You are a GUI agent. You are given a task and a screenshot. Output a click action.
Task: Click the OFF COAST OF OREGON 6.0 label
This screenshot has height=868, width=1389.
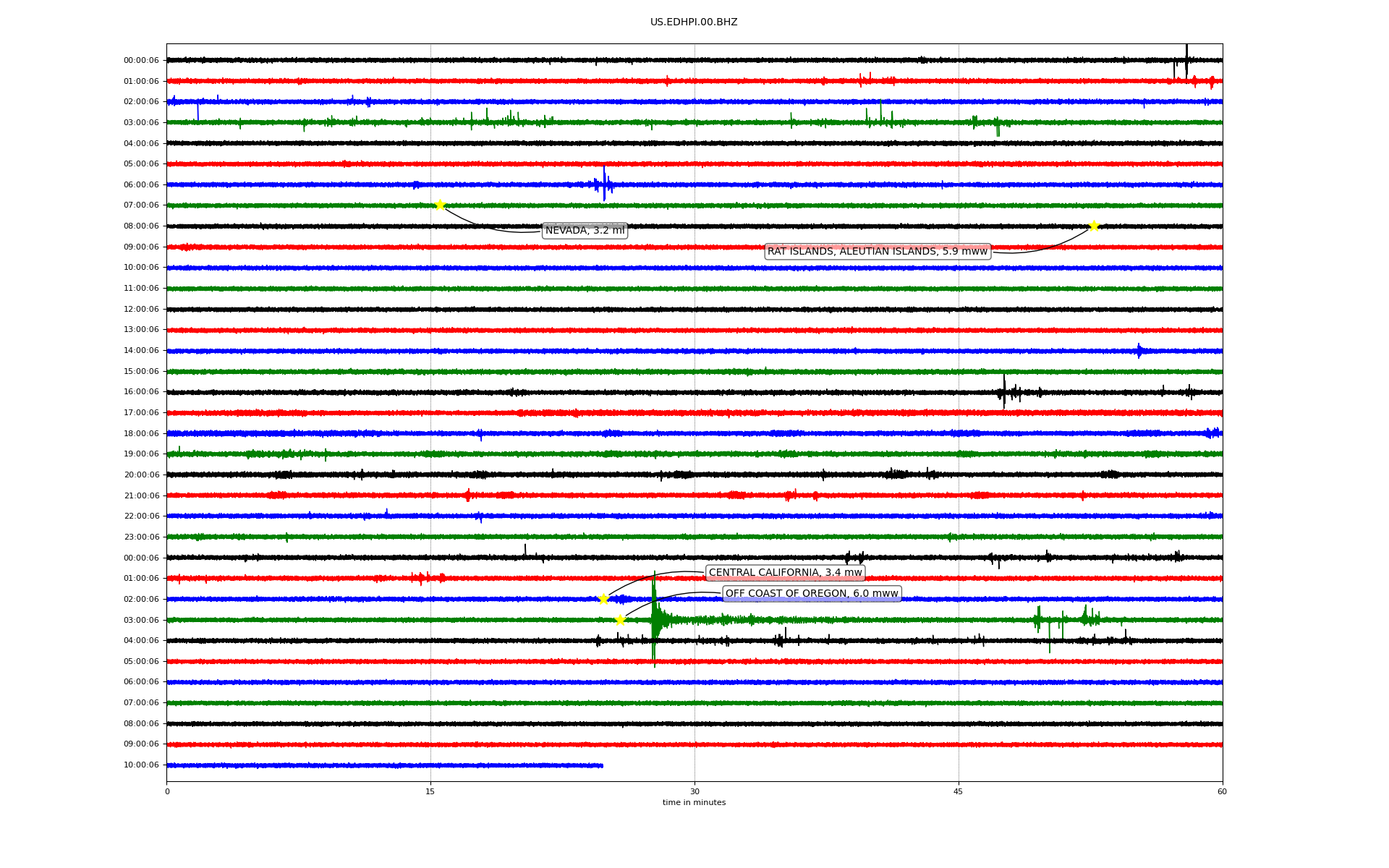(812, 594)
